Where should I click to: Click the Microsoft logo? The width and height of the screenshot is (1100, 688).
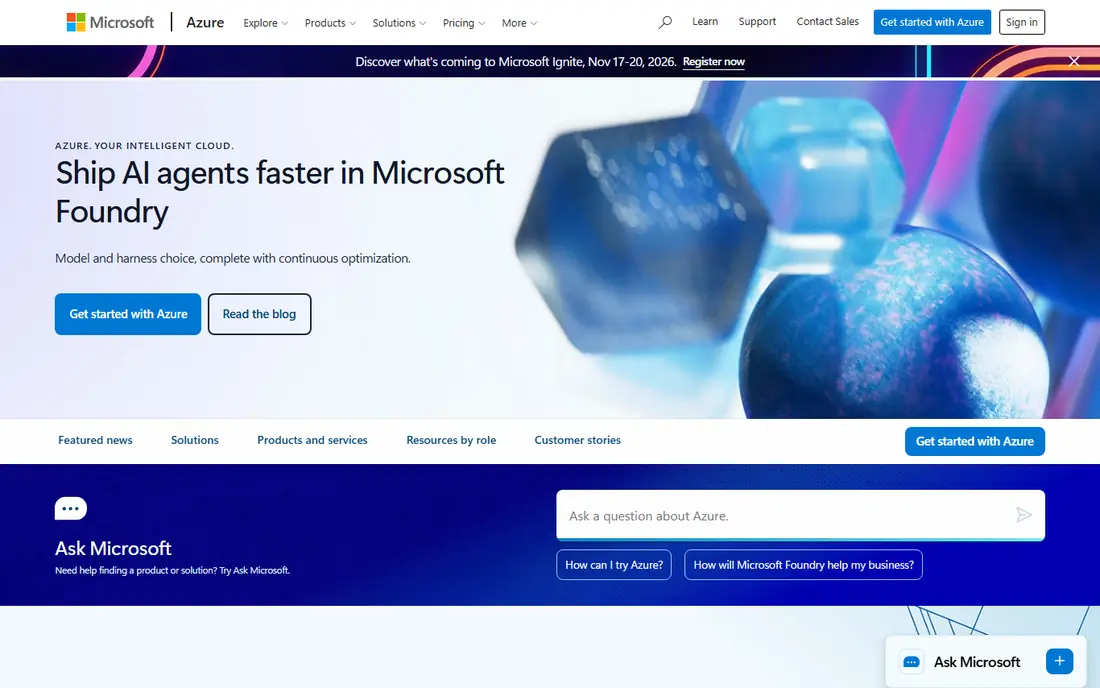[110, 22]
